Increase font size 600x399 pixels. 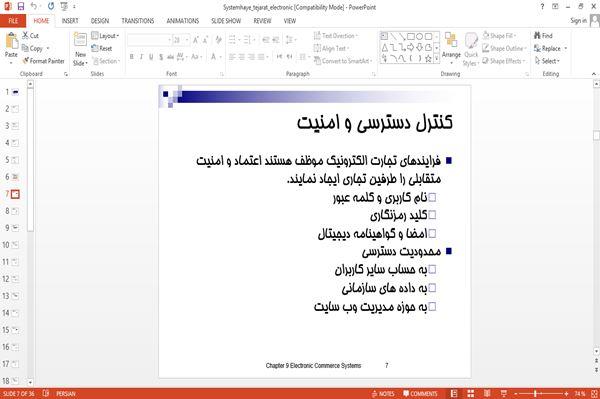[x=196, y=40]
